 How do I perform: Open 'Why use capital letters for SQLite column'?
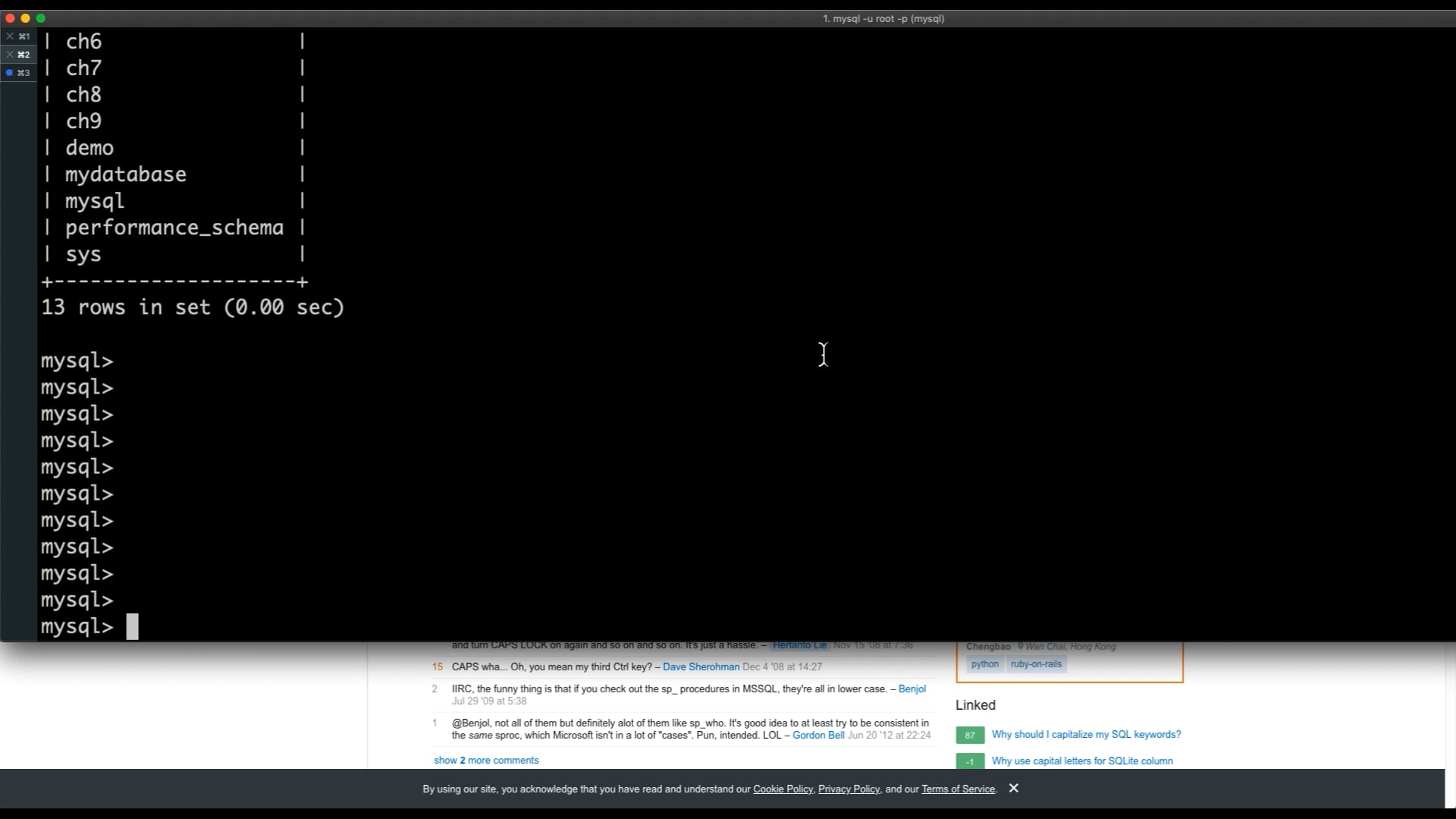(x=1081, y=761)
